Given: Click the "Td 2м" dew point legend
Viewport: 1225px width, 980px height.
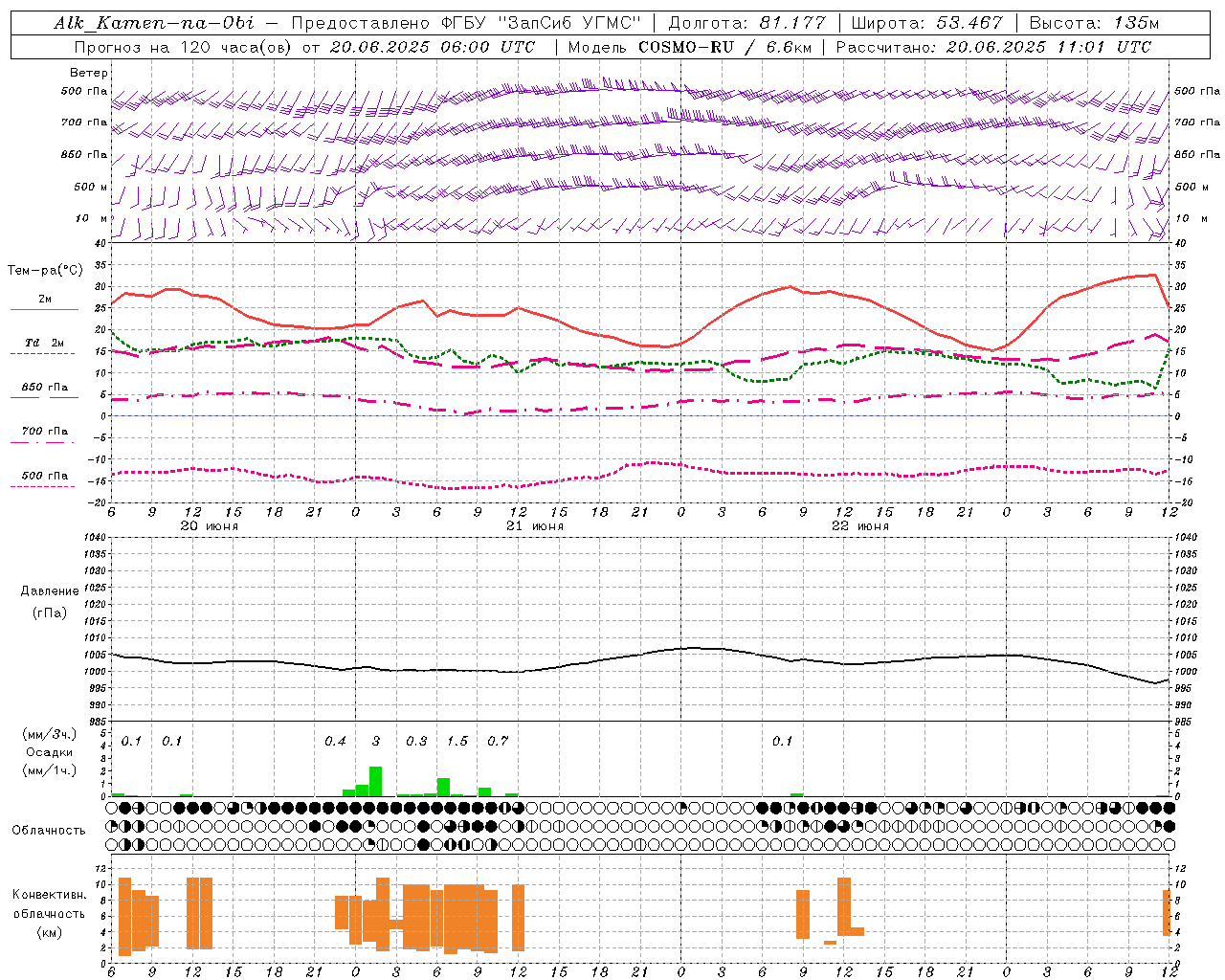Looking at the screenshot, I should (45, 343).
